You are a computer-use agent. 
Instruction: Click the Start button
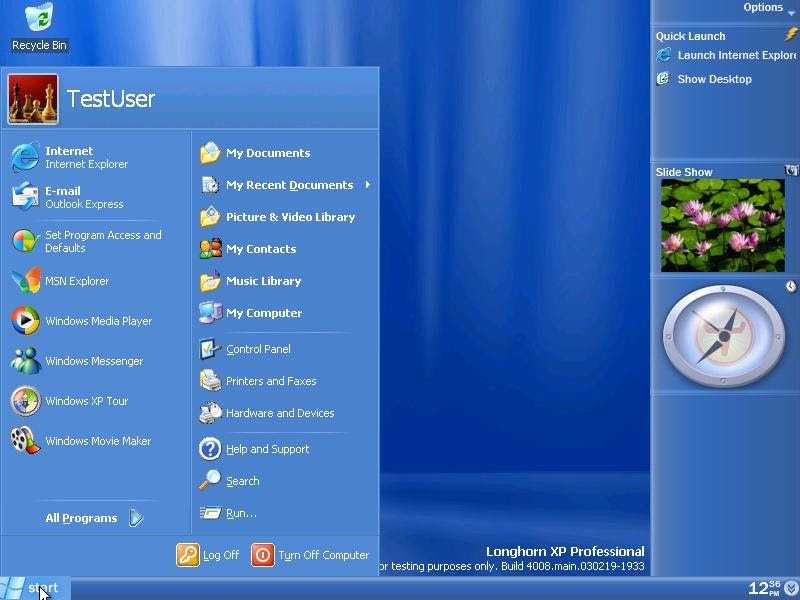click(35, 589)
